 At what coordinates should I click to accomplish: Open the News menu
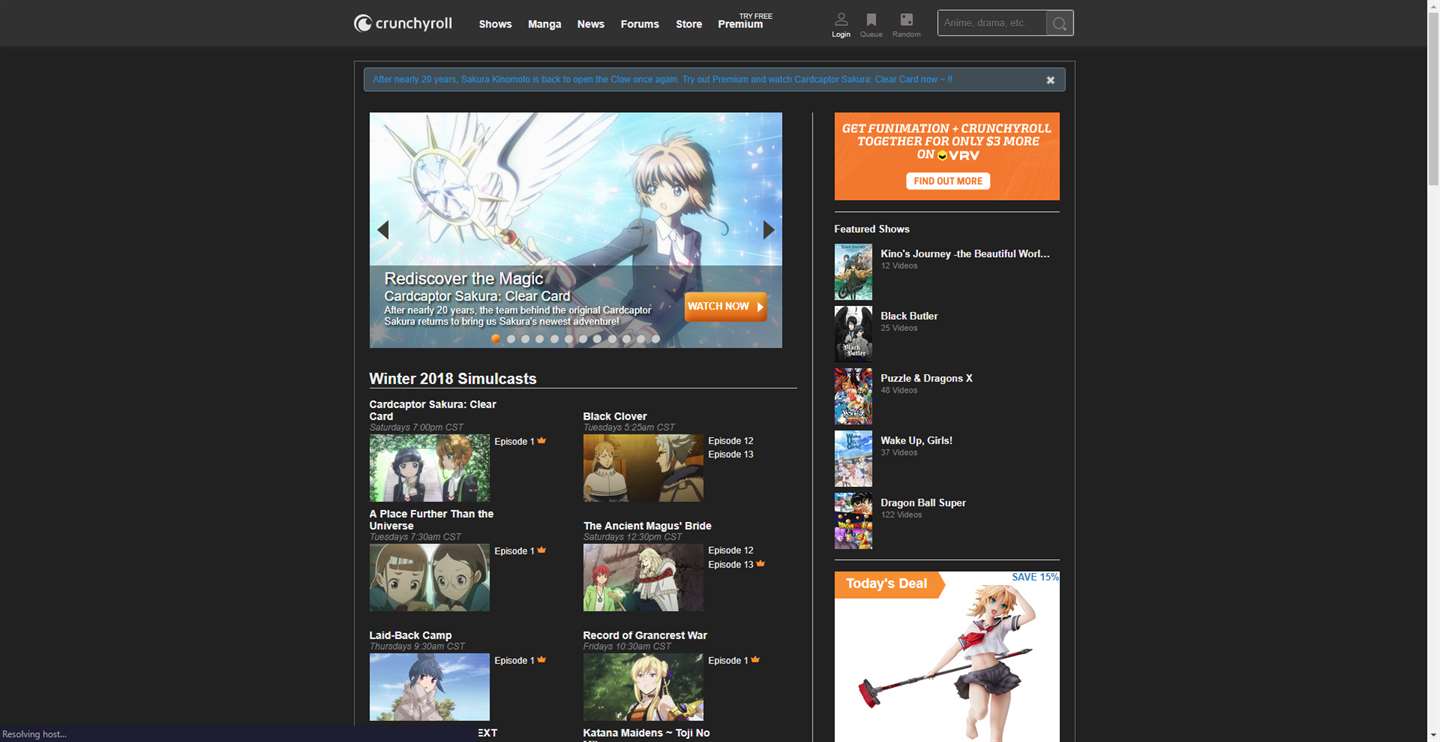(590, 24)
